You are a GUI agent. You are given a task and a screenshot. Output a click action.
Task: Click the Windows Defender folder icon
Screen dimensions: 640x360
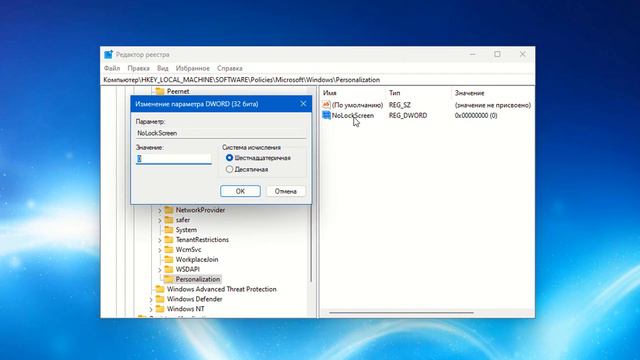pyautogui.click(x=160, y=299)
